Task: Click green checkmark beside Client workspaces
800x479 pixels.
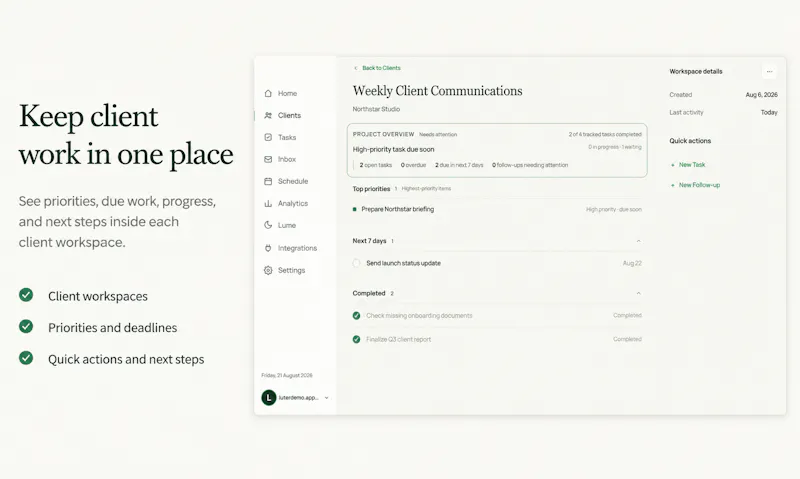Action: pos(26,295)
